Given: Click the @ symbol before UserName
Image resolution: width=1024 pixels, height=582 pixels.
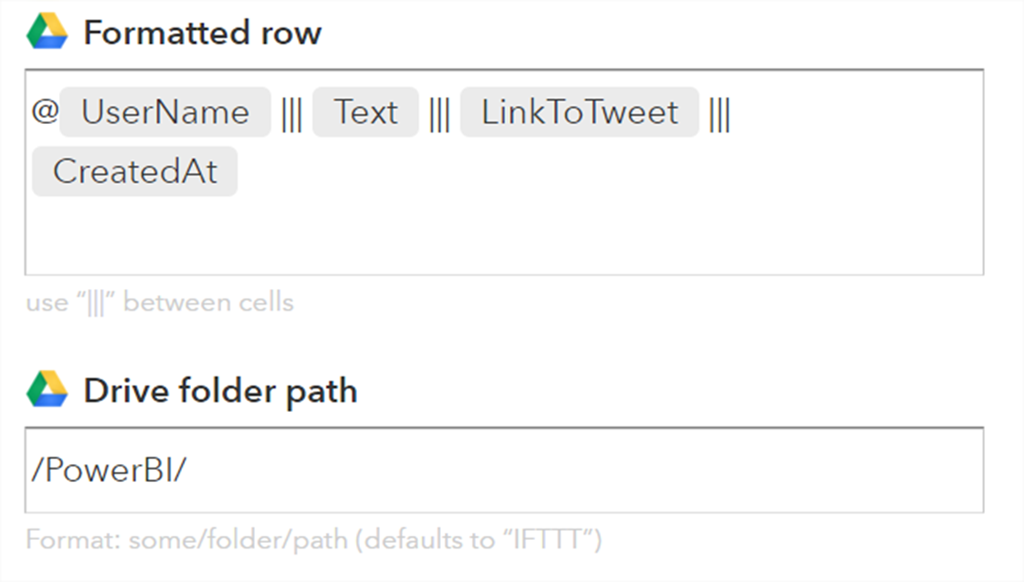Looking at the screenshot, I should [45, 112].
